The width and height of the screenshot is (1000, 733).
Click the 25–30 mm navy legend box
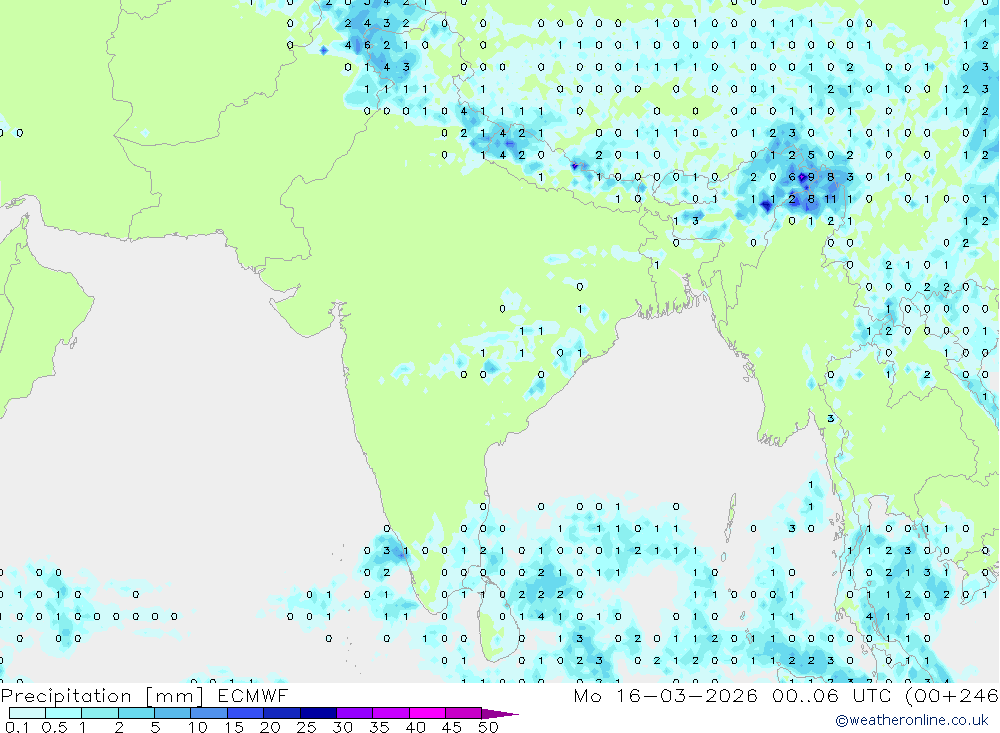click(x=318, y=713)
